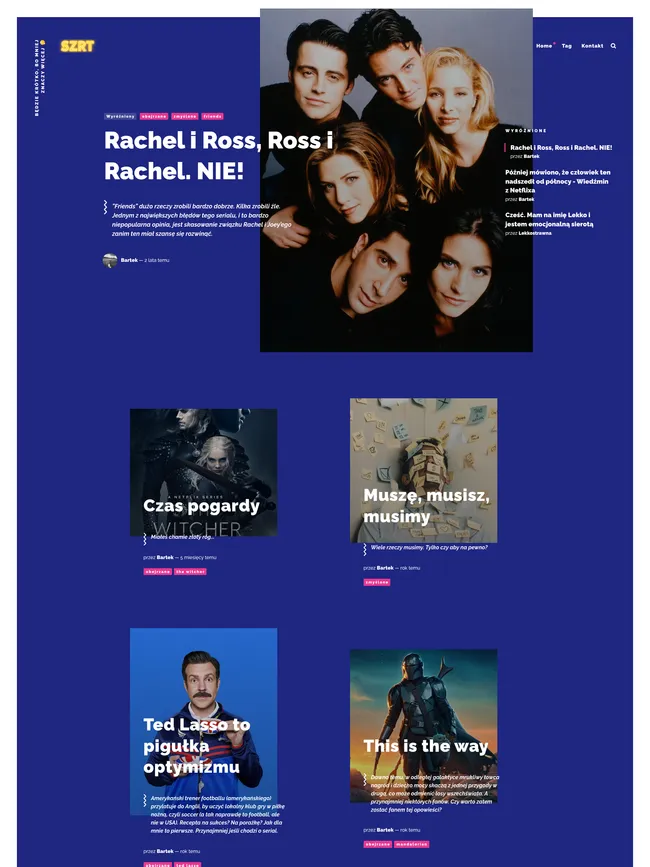Open the This is the way article
Viewport: 650px width, 867px height.
[x=426, y=746]
